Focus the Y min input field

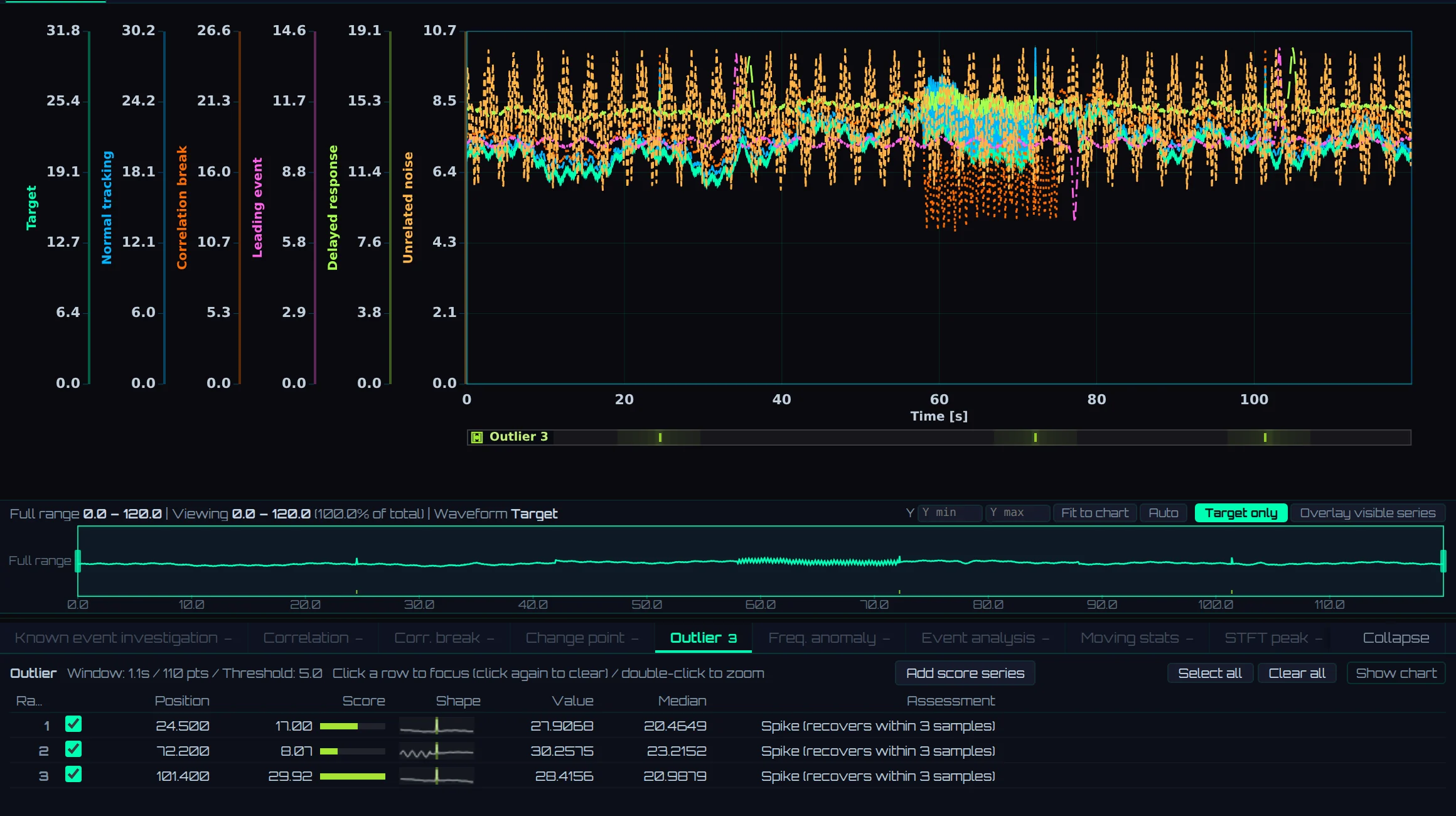point(950,513)
